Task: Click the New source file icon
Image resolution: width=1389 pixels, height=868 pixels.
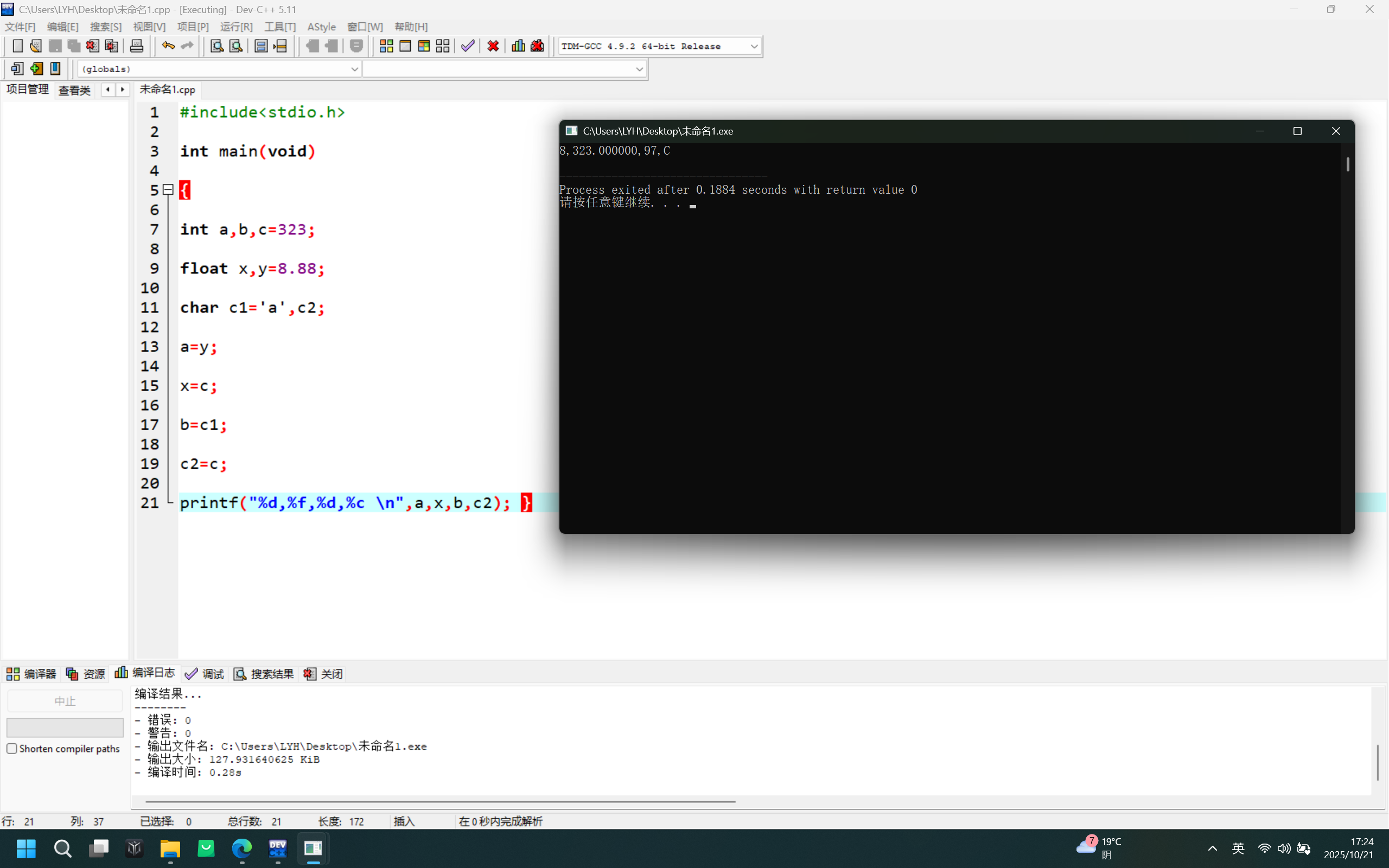Action: pos(17,46)
